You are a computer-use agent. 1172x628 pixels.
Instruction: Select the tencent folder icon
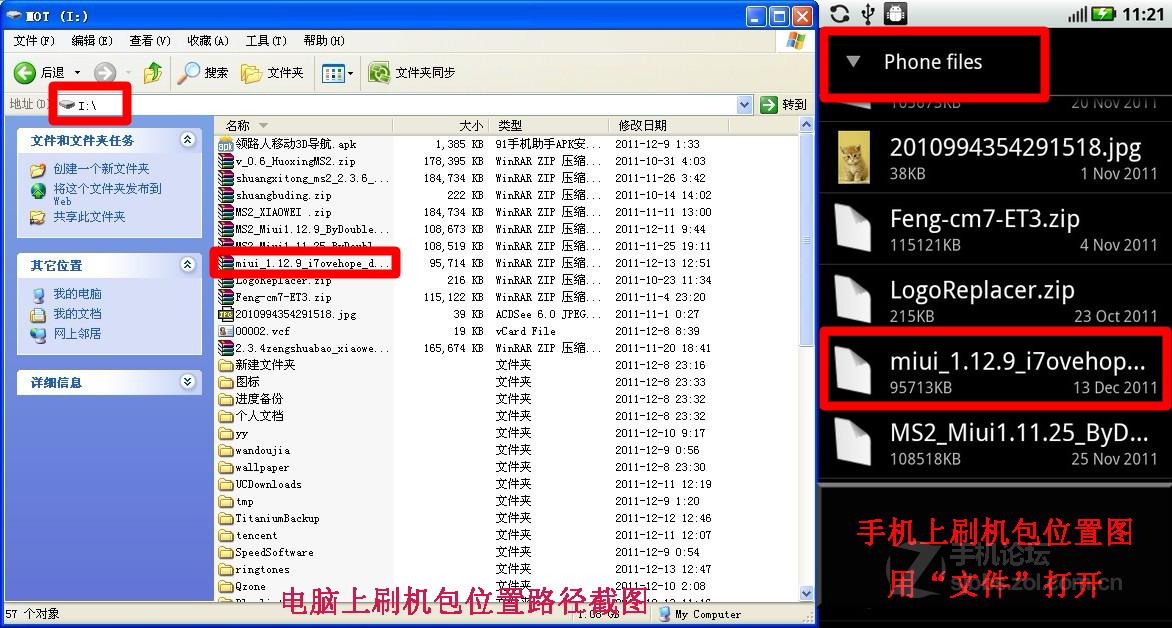pos(226,535)
